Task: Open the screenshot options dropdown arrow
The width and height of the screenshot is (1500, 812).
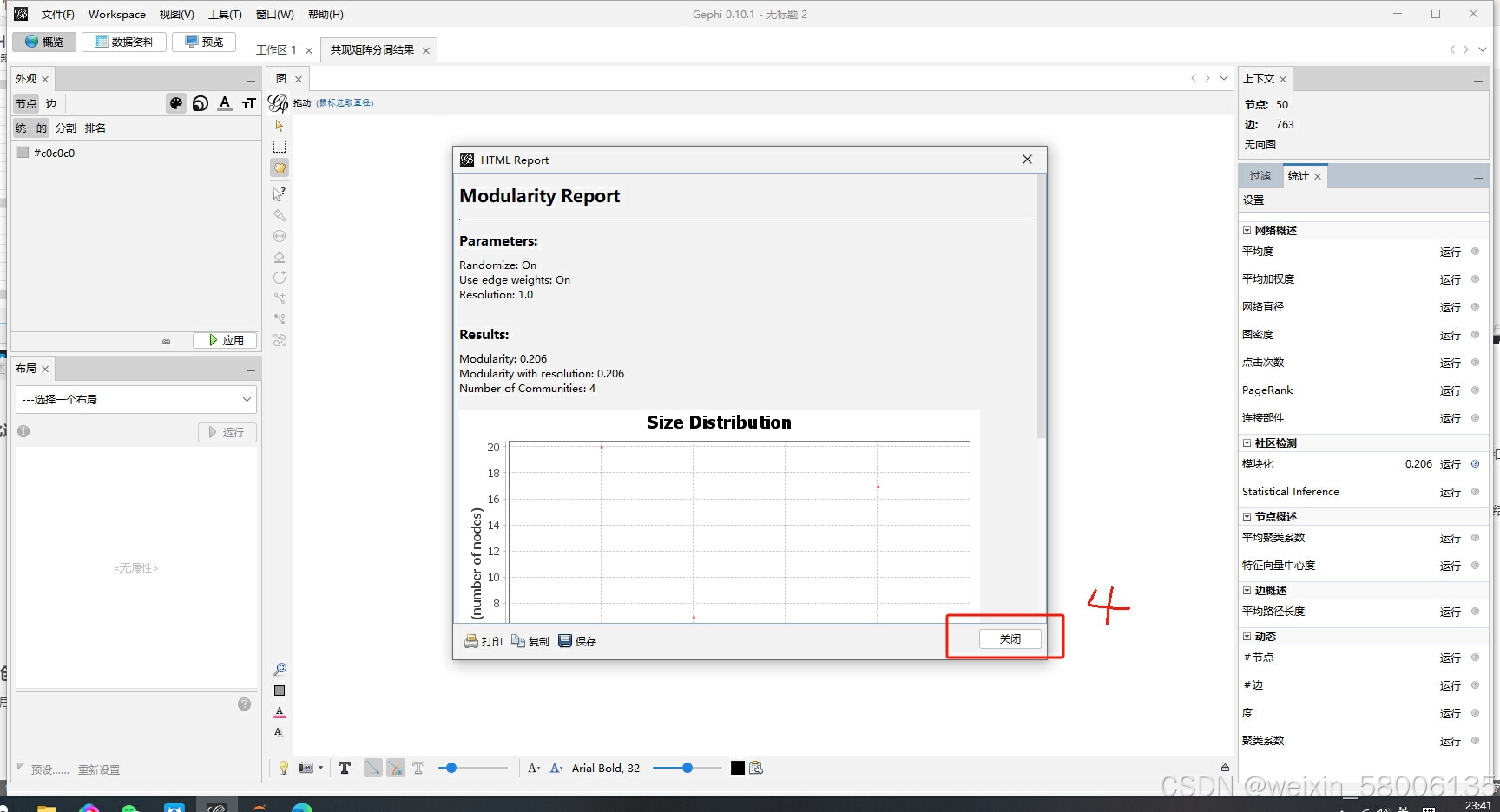Action: pos(321,768)
